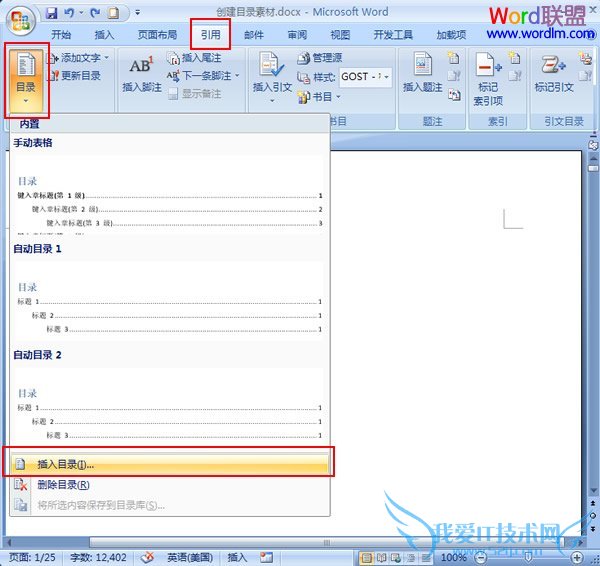The image size is (600, 566).
Task: Switch to the 插入 tab
Action: pos(104,35)
